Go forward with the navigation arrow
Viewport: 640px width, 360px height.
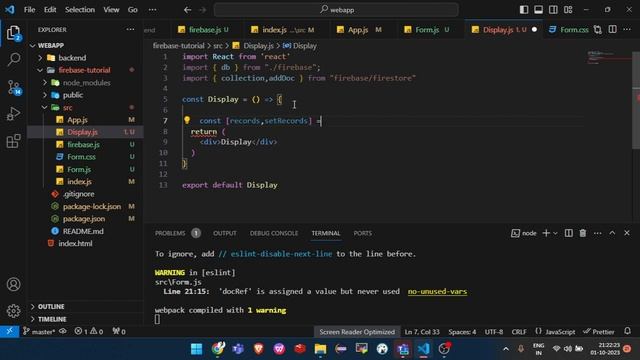click(202, 10)
